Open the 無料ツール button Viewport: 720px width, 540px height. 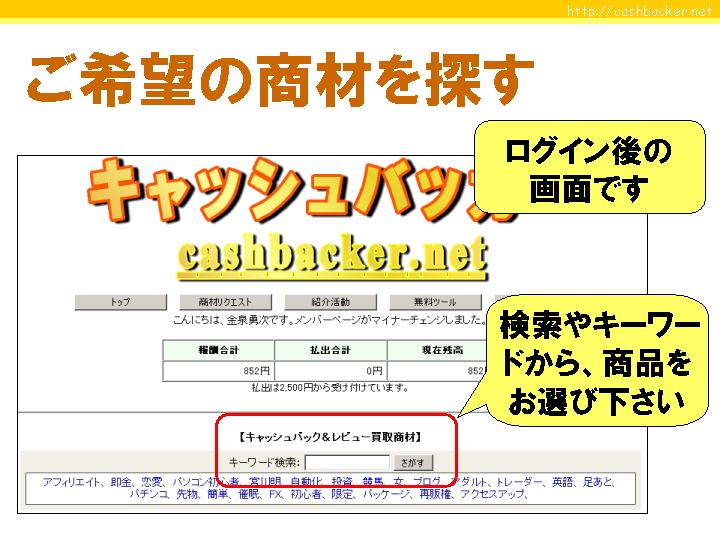(x=435, y=302)
